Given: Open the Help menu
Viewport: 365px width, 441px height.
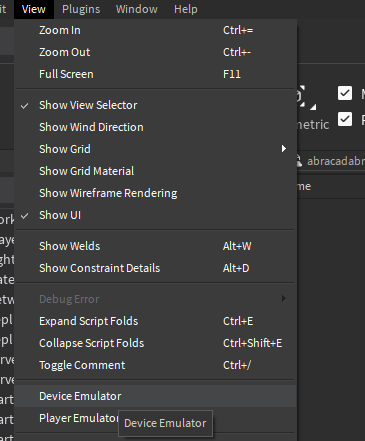Looking at the screenshot, I should pyautogui.click(x=186, y=9).
